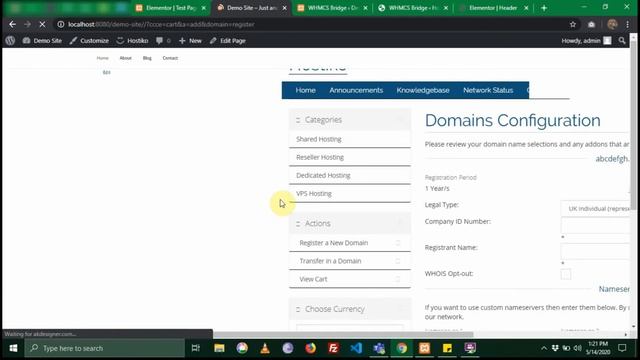Open Hostiko in the admin bar

[133, 40]
